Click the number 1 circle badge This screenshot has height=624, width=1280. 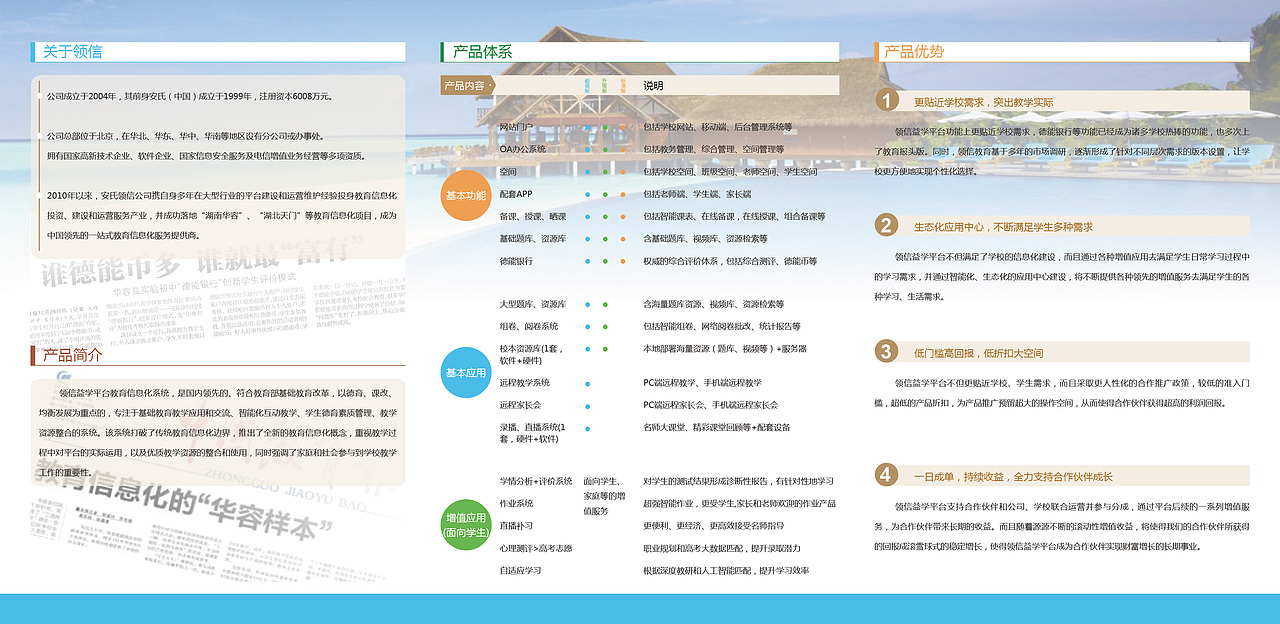point(886,101)
